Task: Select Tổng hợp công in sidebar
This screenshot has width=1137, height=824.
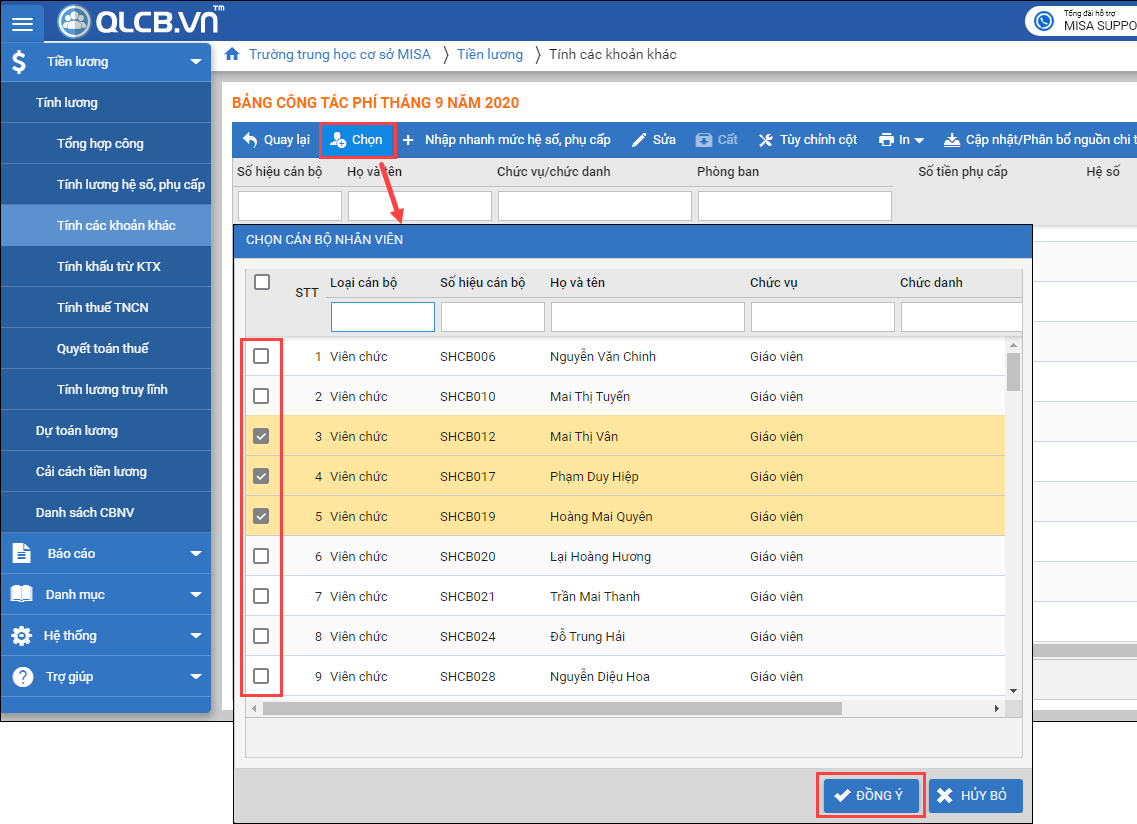Action: pyautogui.click(x=100, y=143)
